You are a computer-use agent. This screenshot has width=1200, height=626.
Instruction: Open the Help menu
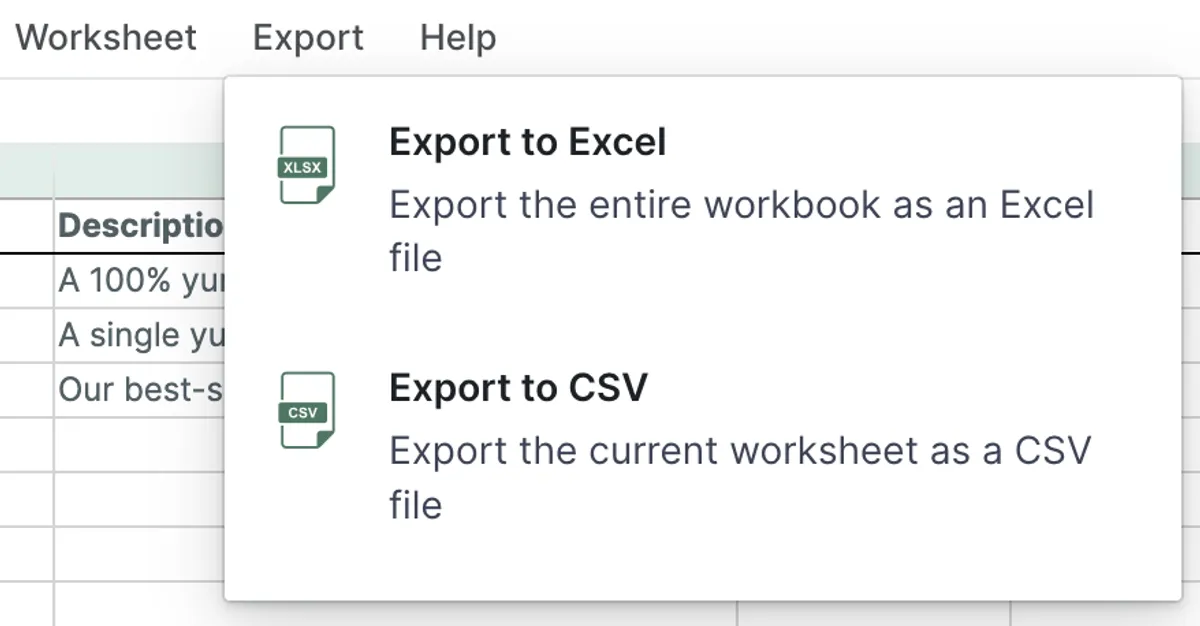457,38
